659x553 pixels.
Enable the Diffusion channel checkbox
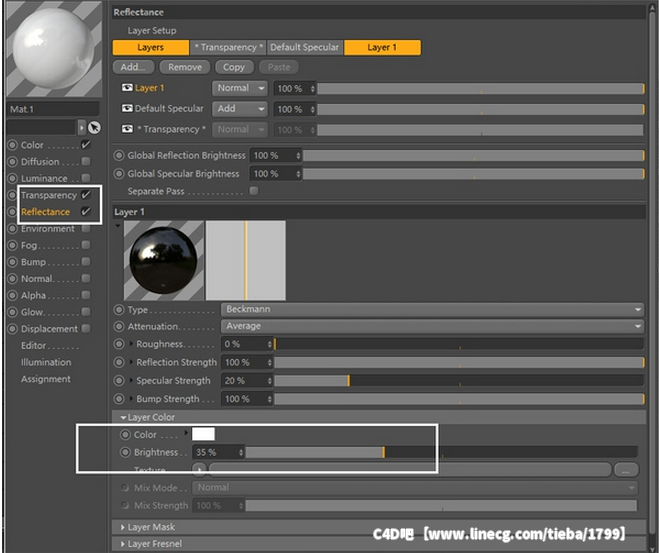tap(86, 161)
